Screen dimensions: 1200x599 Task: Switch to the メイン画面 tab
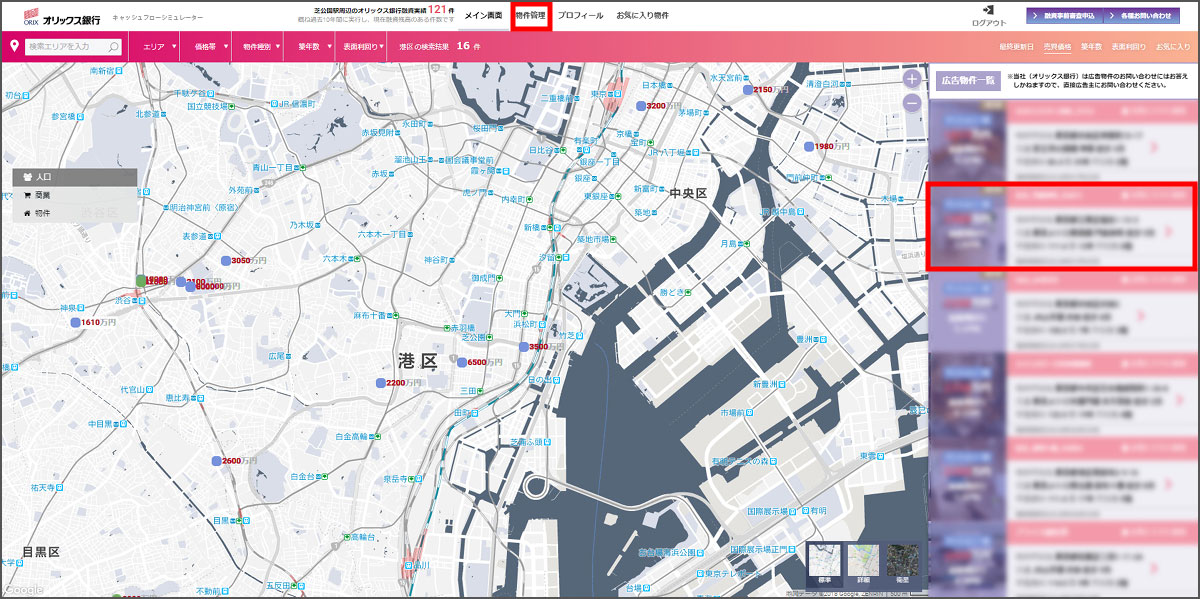click(x=483, y=16)
